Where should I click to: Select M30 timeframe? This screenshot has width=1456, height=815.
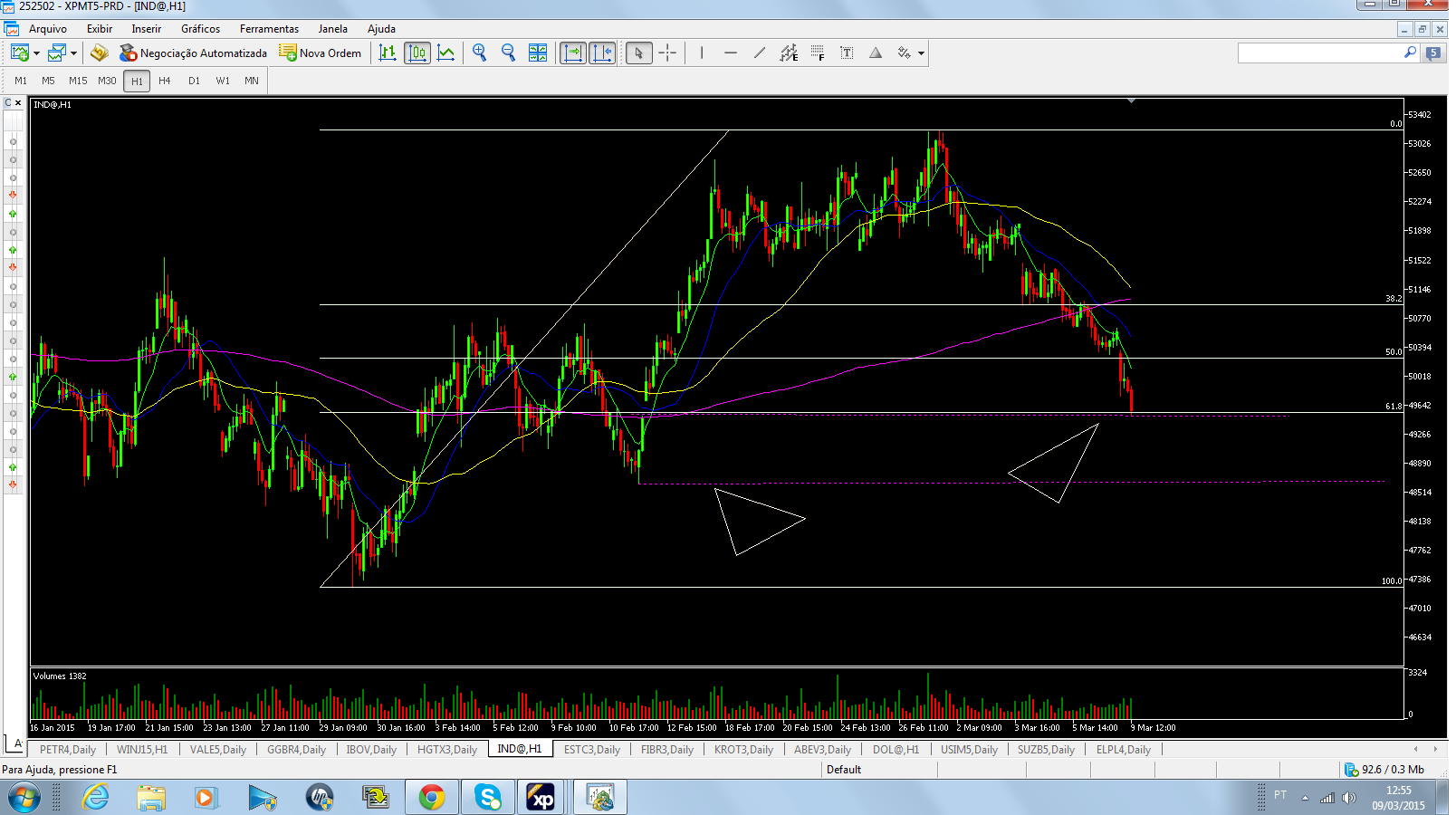click(x=107, y=81)
